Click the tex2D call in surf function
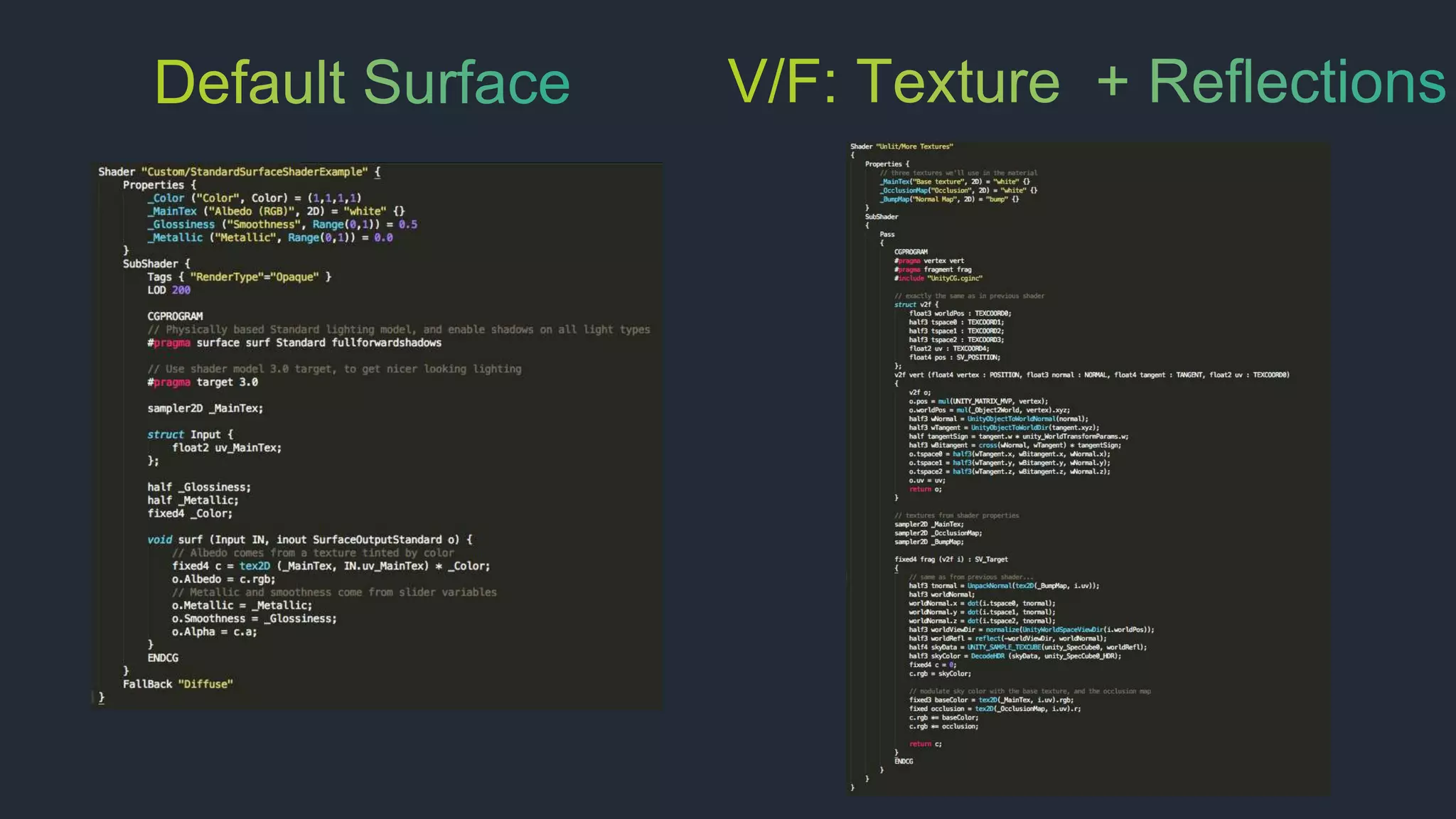This screenshot has height=819, width=1456. coord(255,567)
